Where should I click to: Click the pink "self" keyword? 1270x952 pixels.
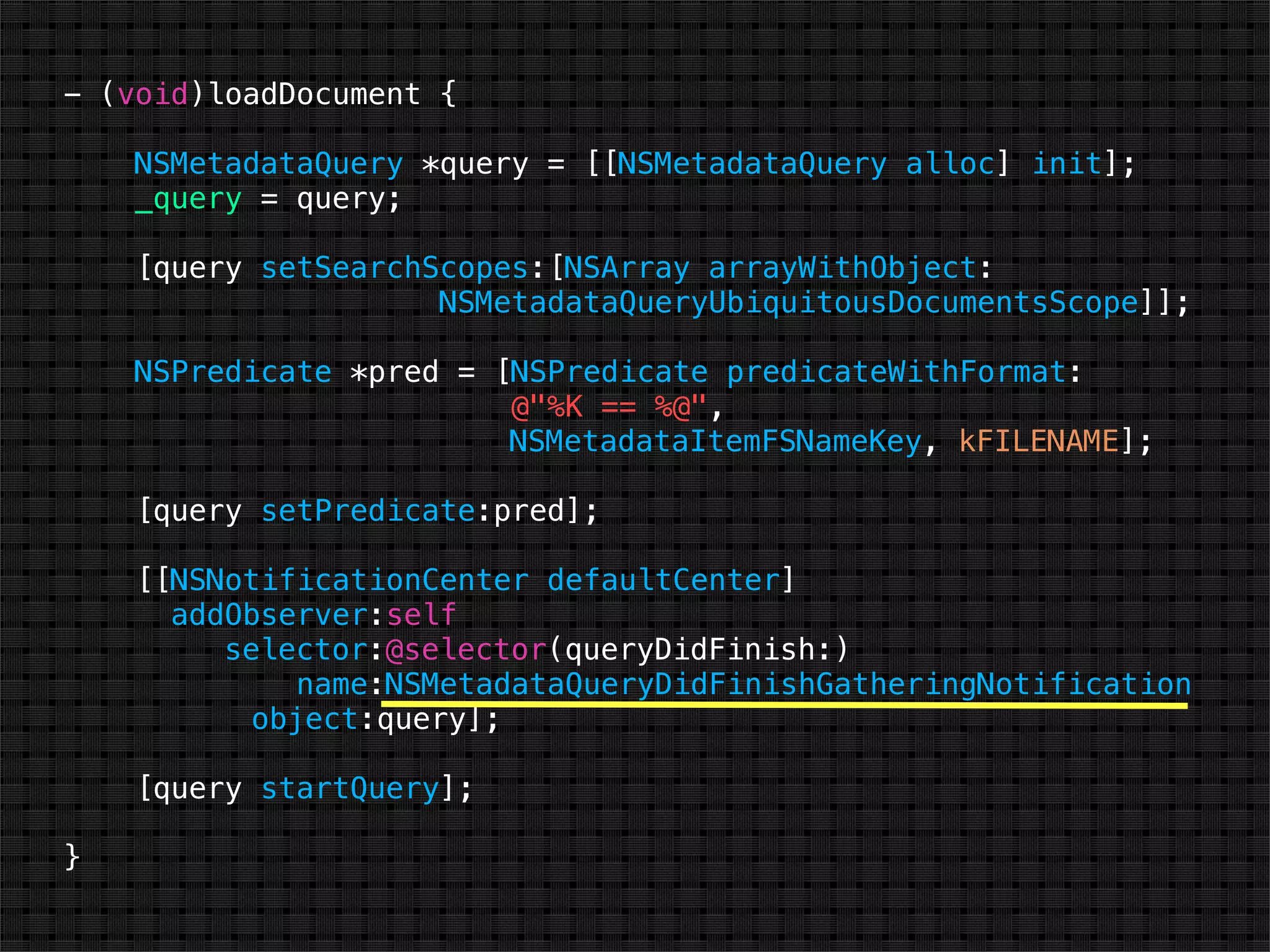pyautogui.click(x=422, y=615)
